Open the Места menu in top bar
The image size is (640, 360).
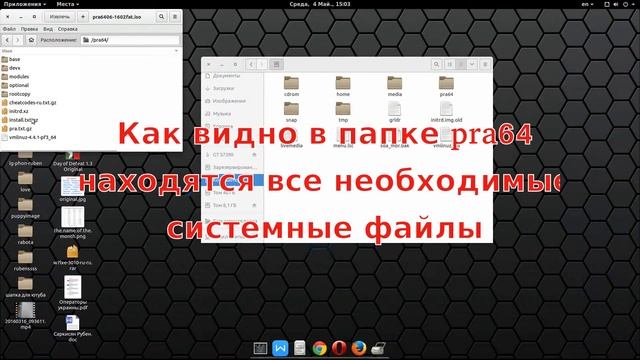(67, 4)
